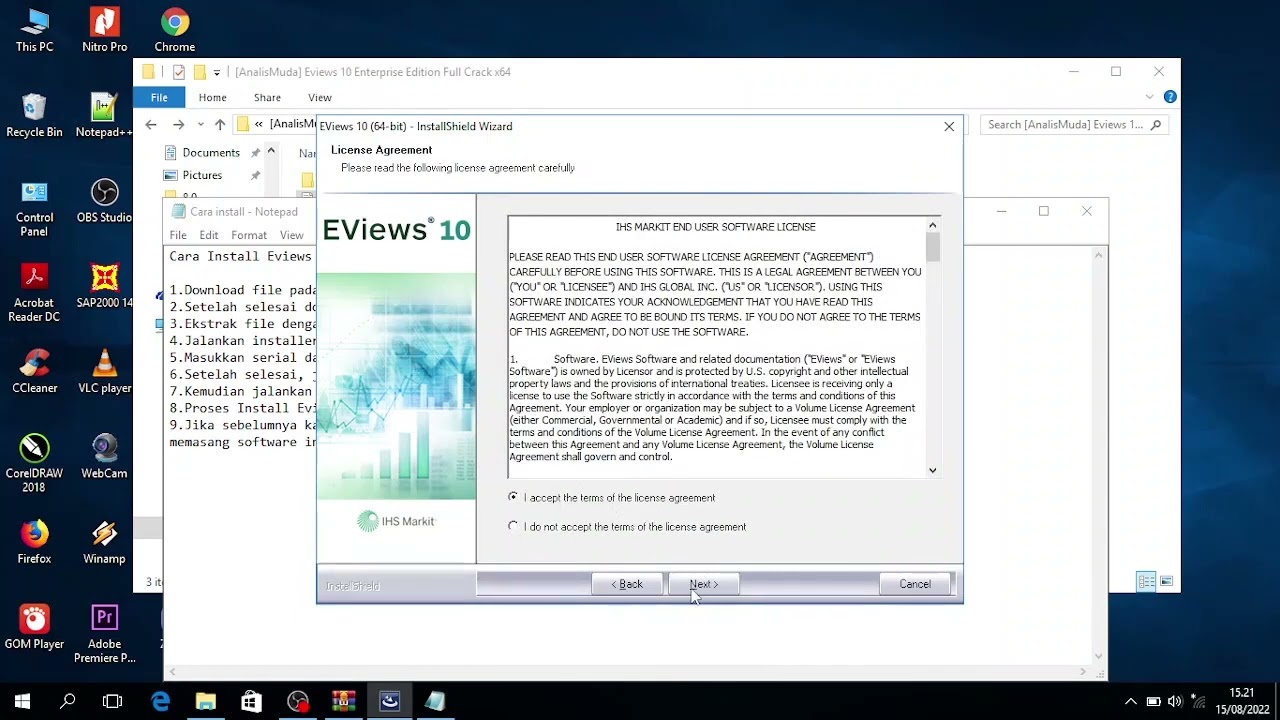Open Customize Quick Access Toolbar dropdown

click(217, 72)
